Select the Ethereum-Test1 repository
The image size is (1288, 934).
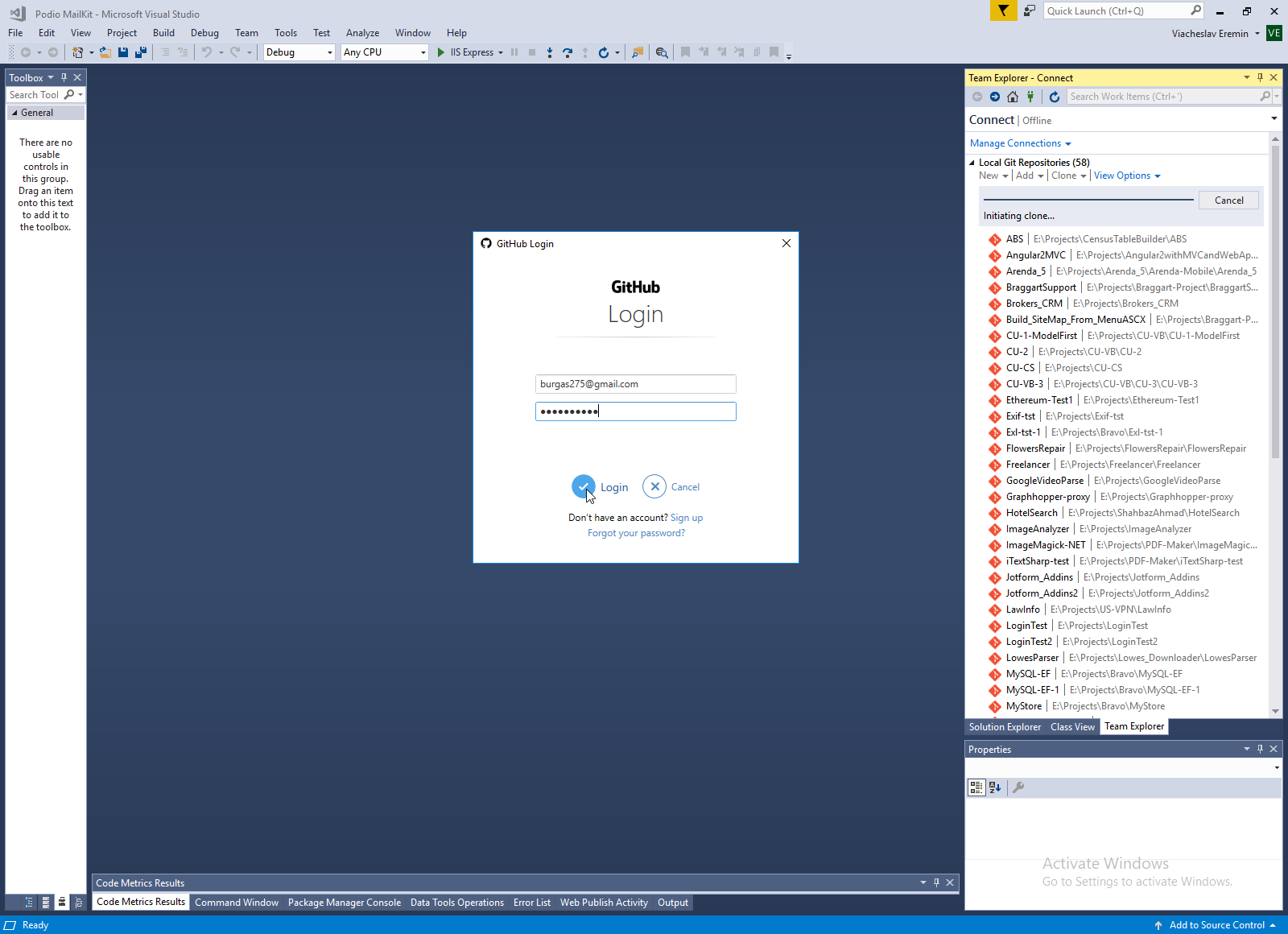click(1125, 400)
